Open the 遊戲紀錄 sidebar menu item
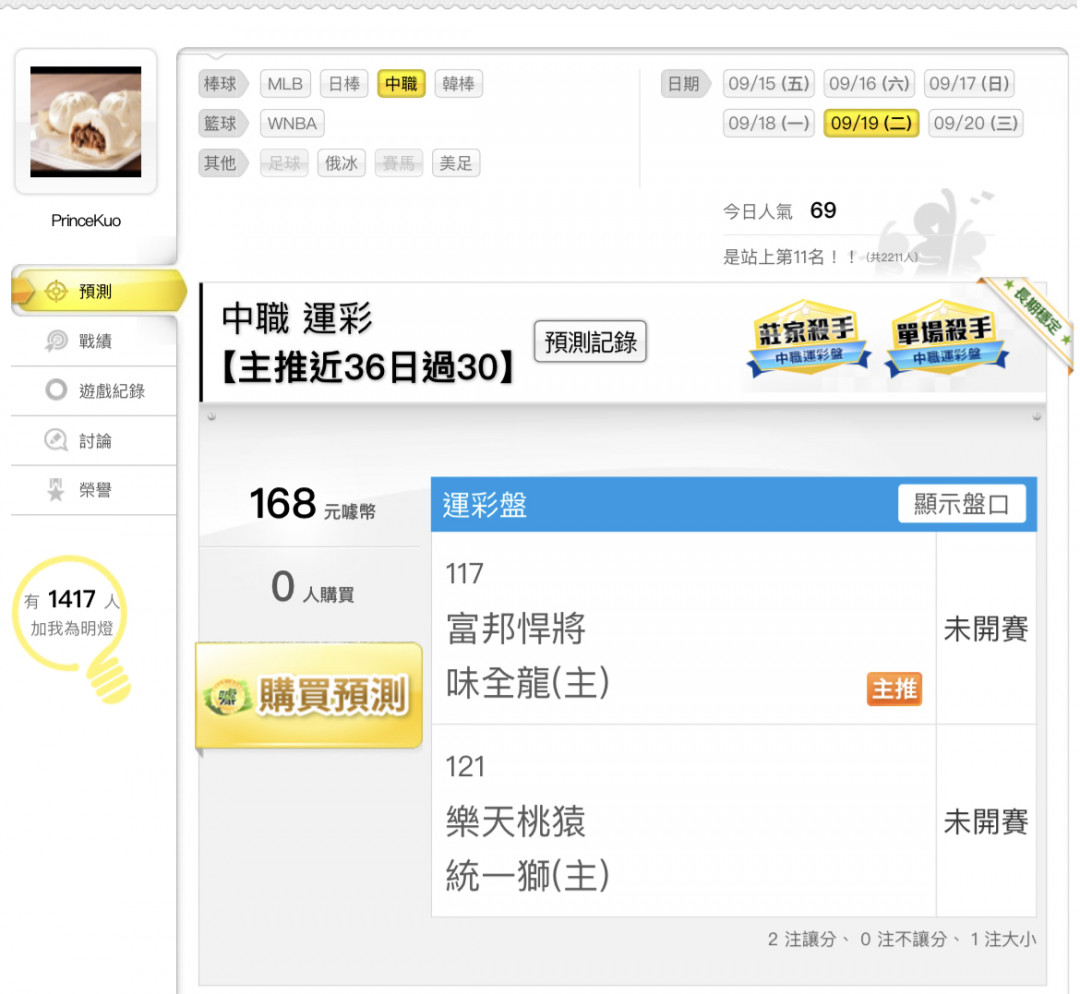The height and width of the screenshot is (994, 1080). (x=94, y=391)
